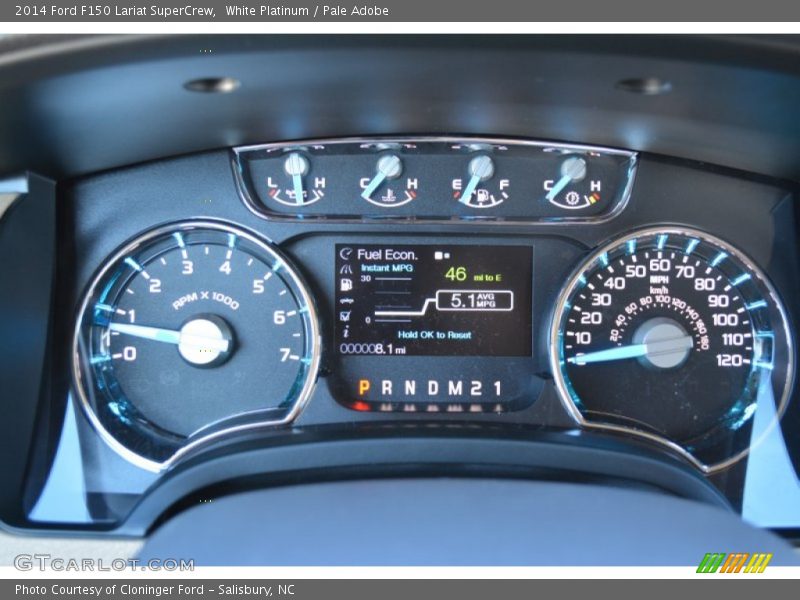The height and width of the screenshot is (600, 800).
Task: Click the truck/towing sidebar icon
Action: [x=346, y=299]
